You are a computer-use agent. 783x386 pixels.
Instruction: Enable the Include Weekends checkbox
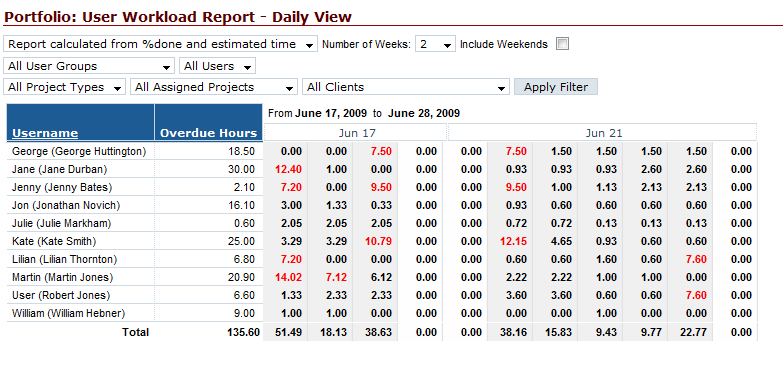tap(563, 44)
